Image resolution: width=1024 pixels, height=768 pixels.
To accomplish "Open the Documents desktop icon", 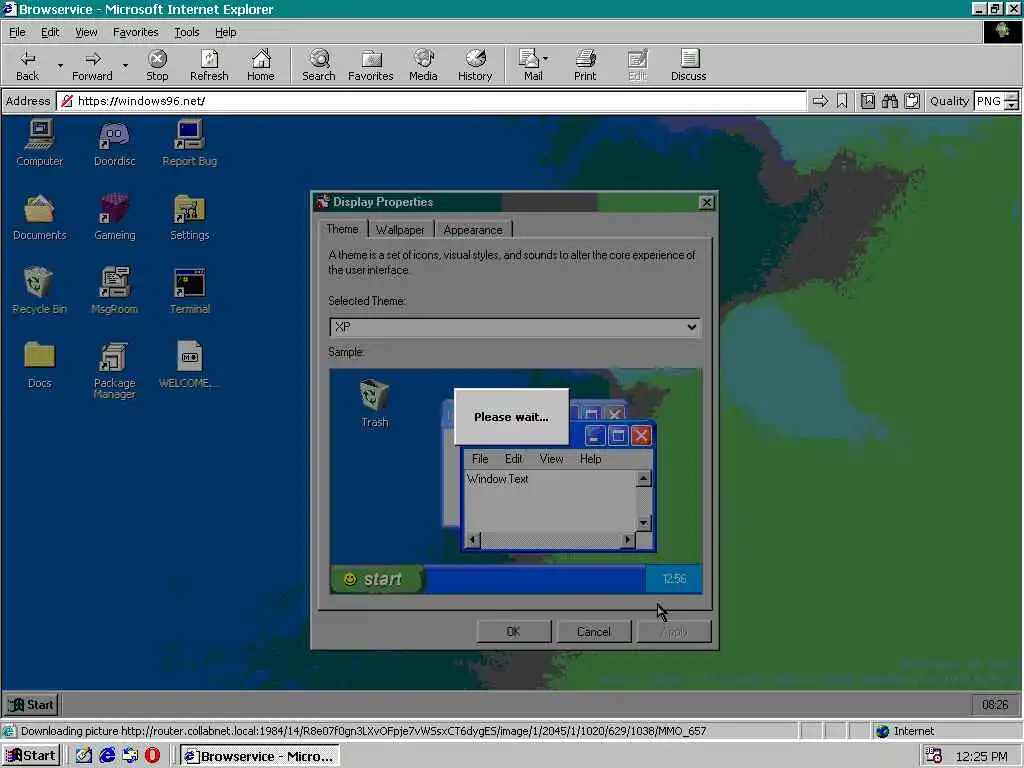I will click(39, 217).
